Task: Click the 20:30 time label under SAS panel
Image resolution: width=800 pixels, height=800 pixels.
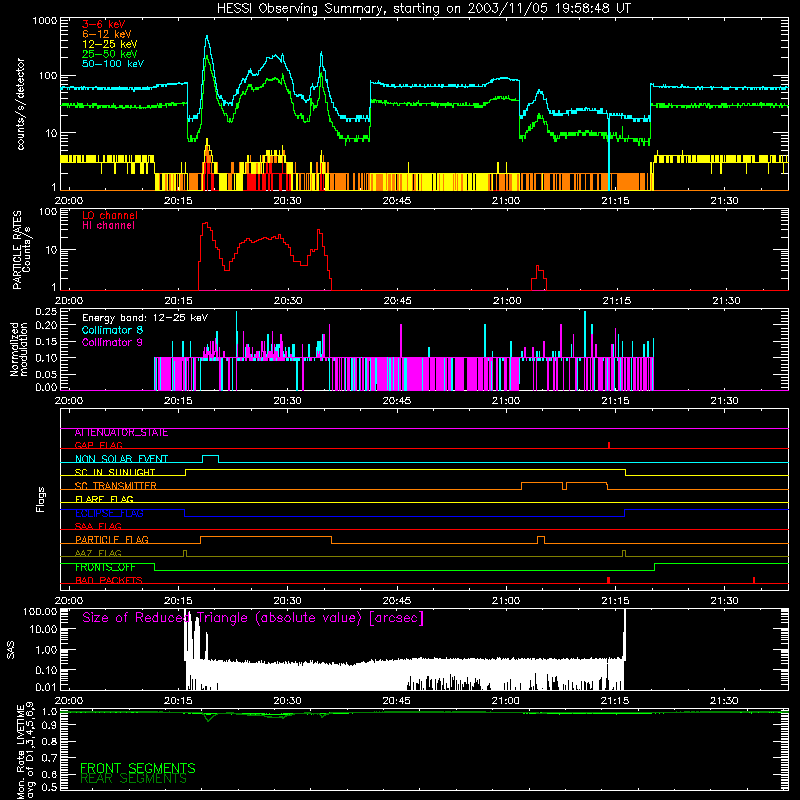Action: coord(287,701)
